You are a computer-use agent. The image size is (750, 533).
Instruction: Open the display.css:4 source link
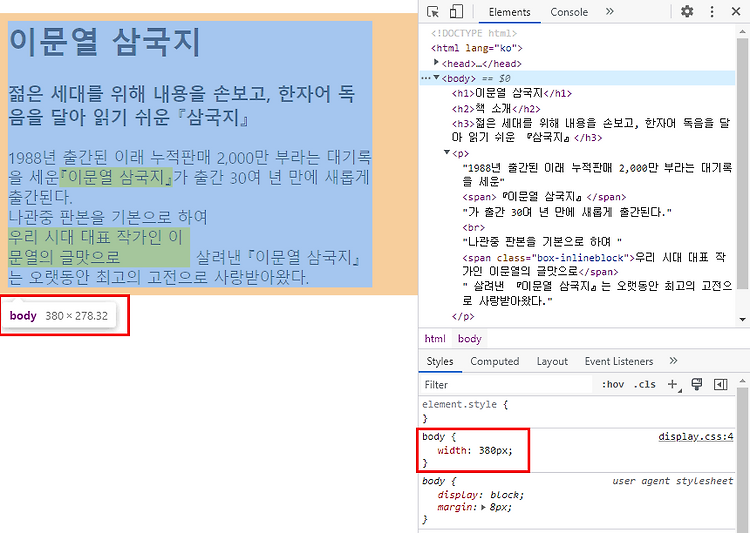695,436
